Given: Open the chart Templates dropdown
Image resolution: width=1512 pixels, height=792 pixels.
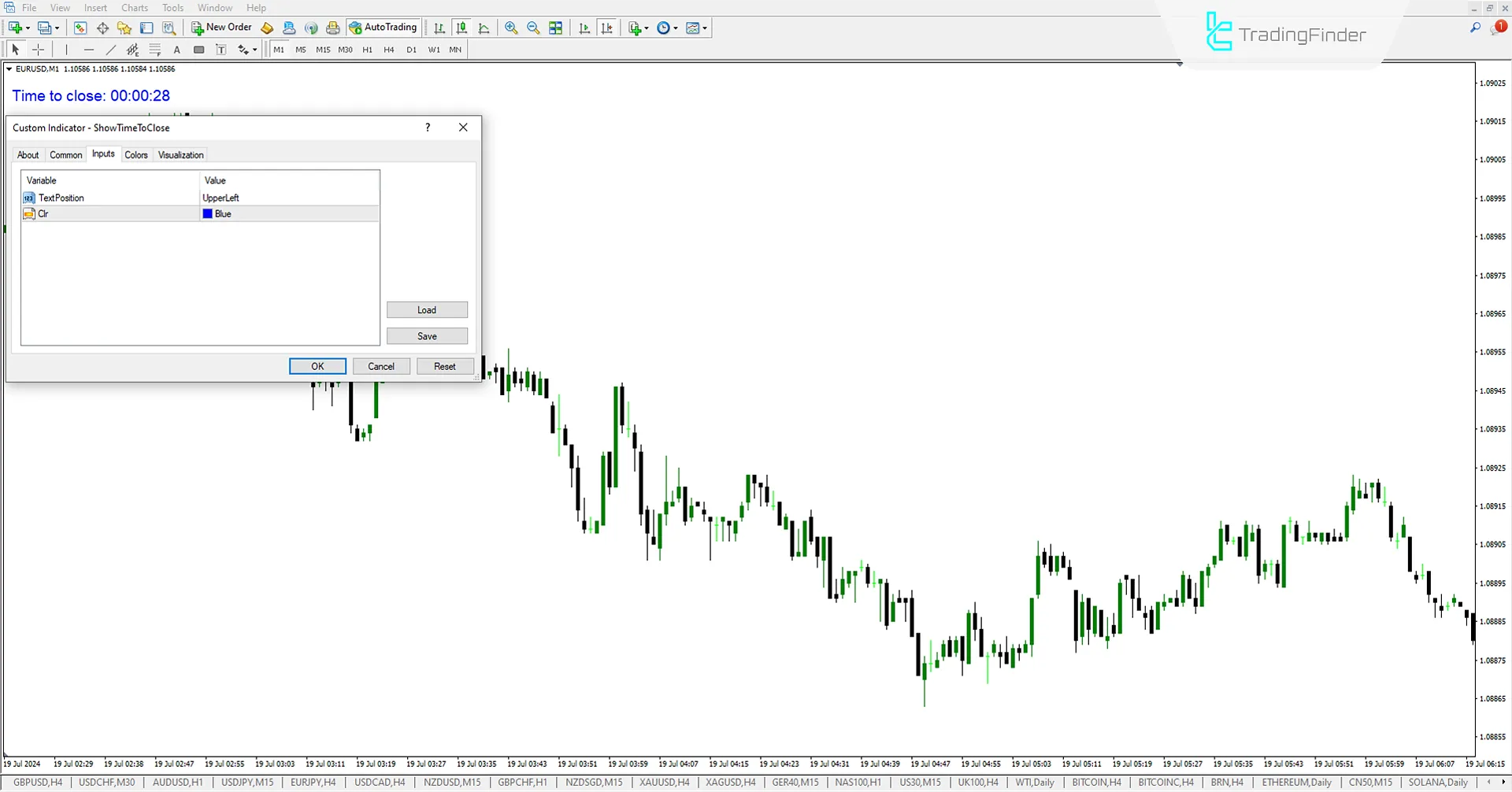Looking at the screenshot, I should 696,28.
